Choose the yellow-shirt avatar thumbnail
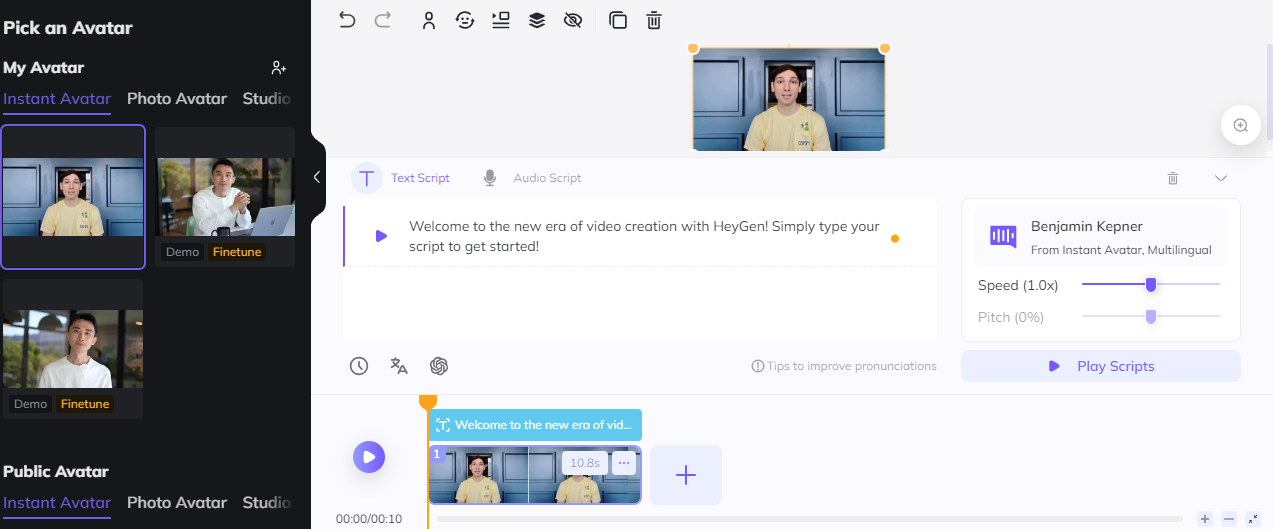 (73, 197)
